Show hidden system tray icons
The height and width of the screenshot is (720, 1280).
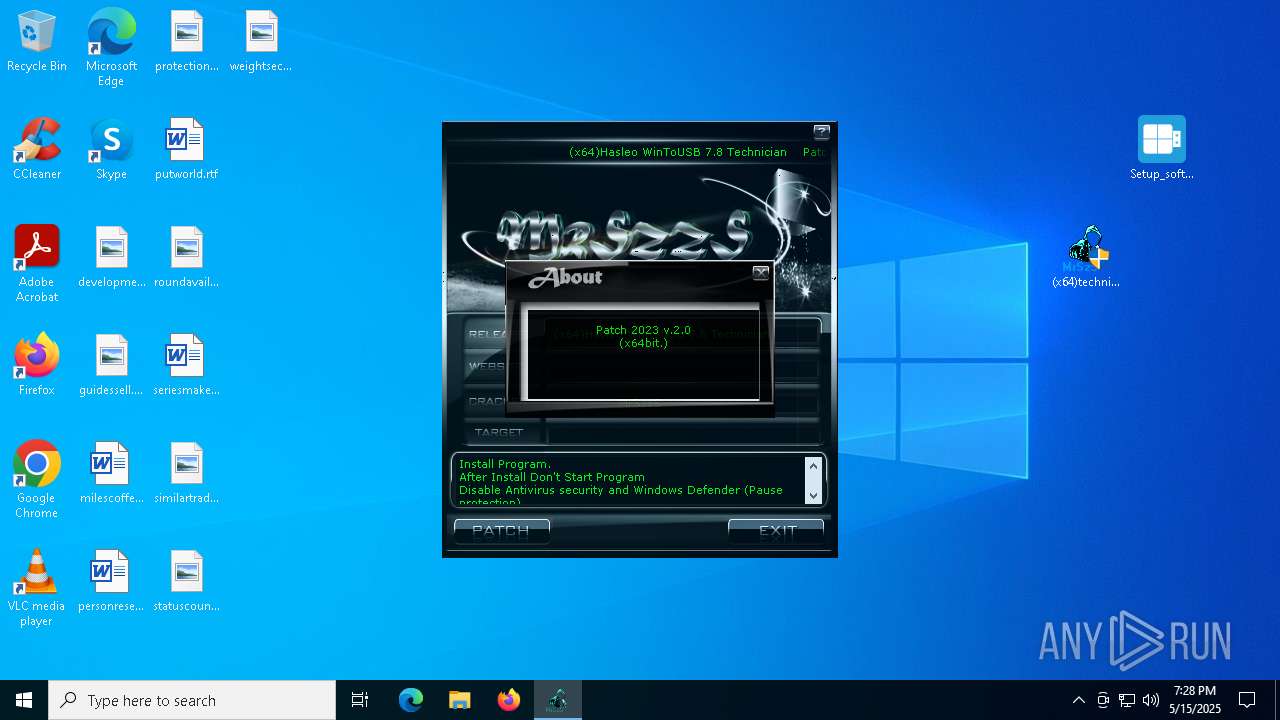1078,700
